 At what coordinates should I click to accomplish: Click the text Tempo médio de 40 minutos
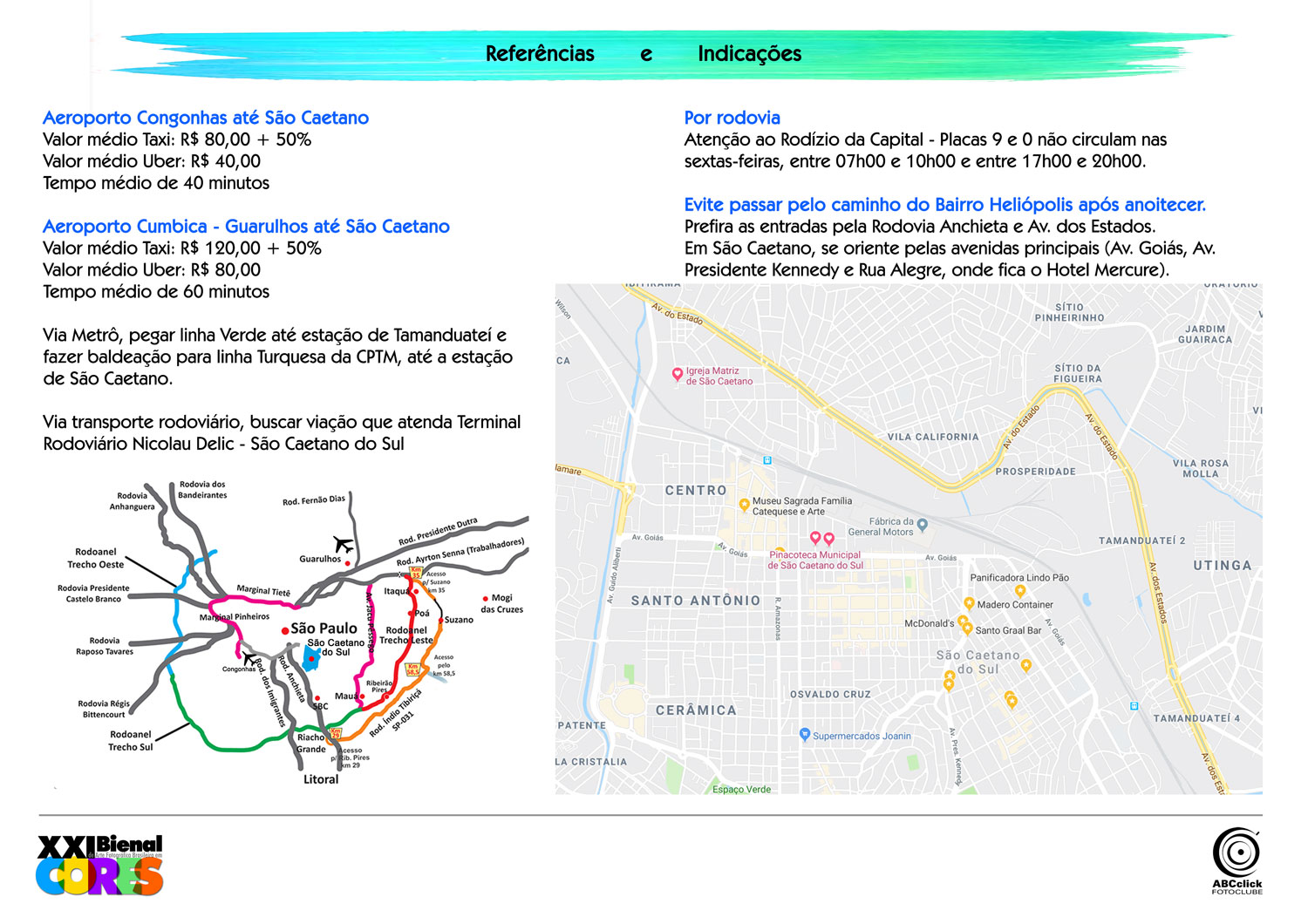coord(156,183)
